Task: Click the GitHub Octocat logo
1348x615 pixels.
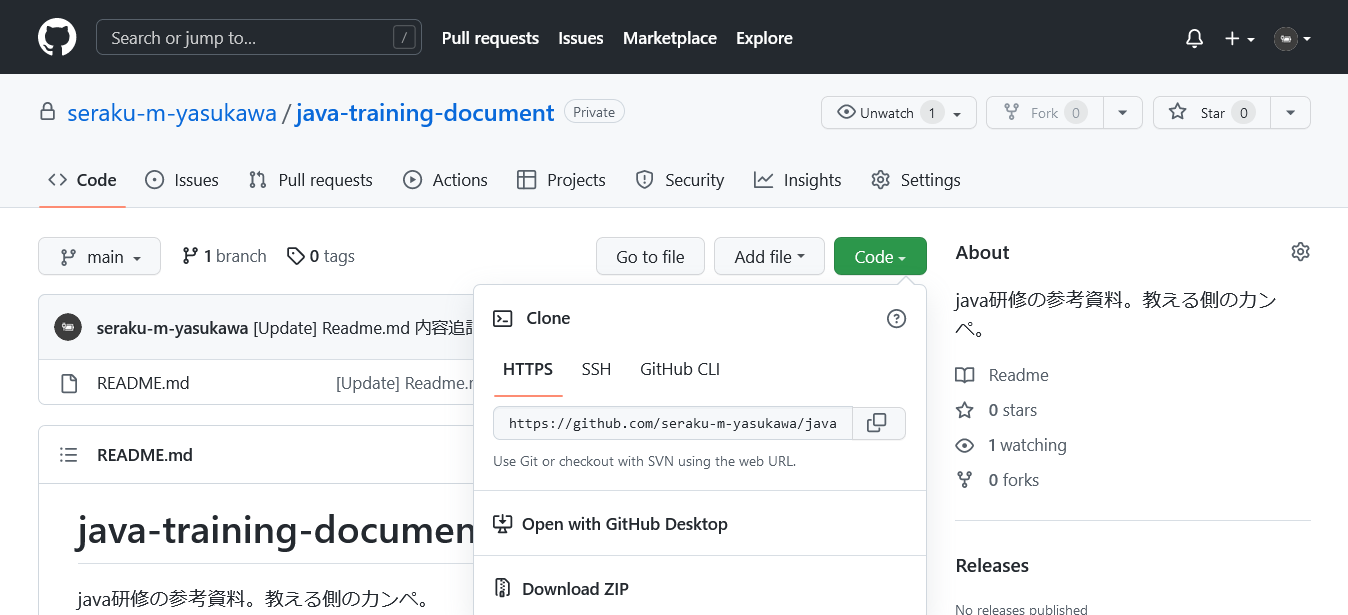Action: (57, 38)
